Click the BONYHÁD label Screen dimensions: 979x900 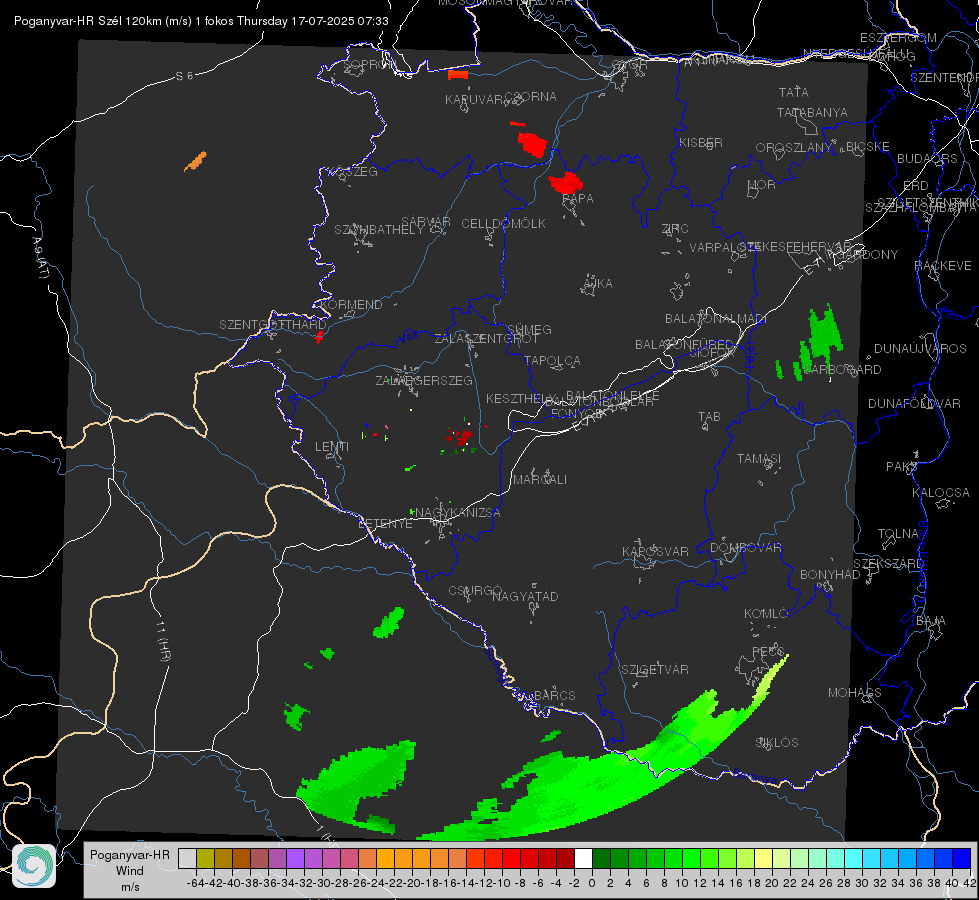coord(830,575)
